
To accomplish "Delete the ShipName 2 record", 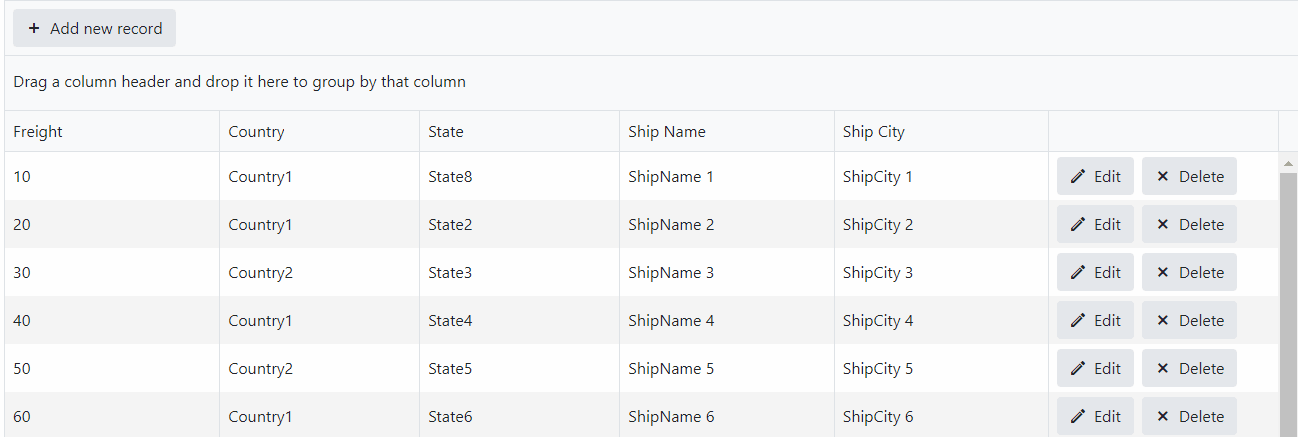I will pos(1189,225).
